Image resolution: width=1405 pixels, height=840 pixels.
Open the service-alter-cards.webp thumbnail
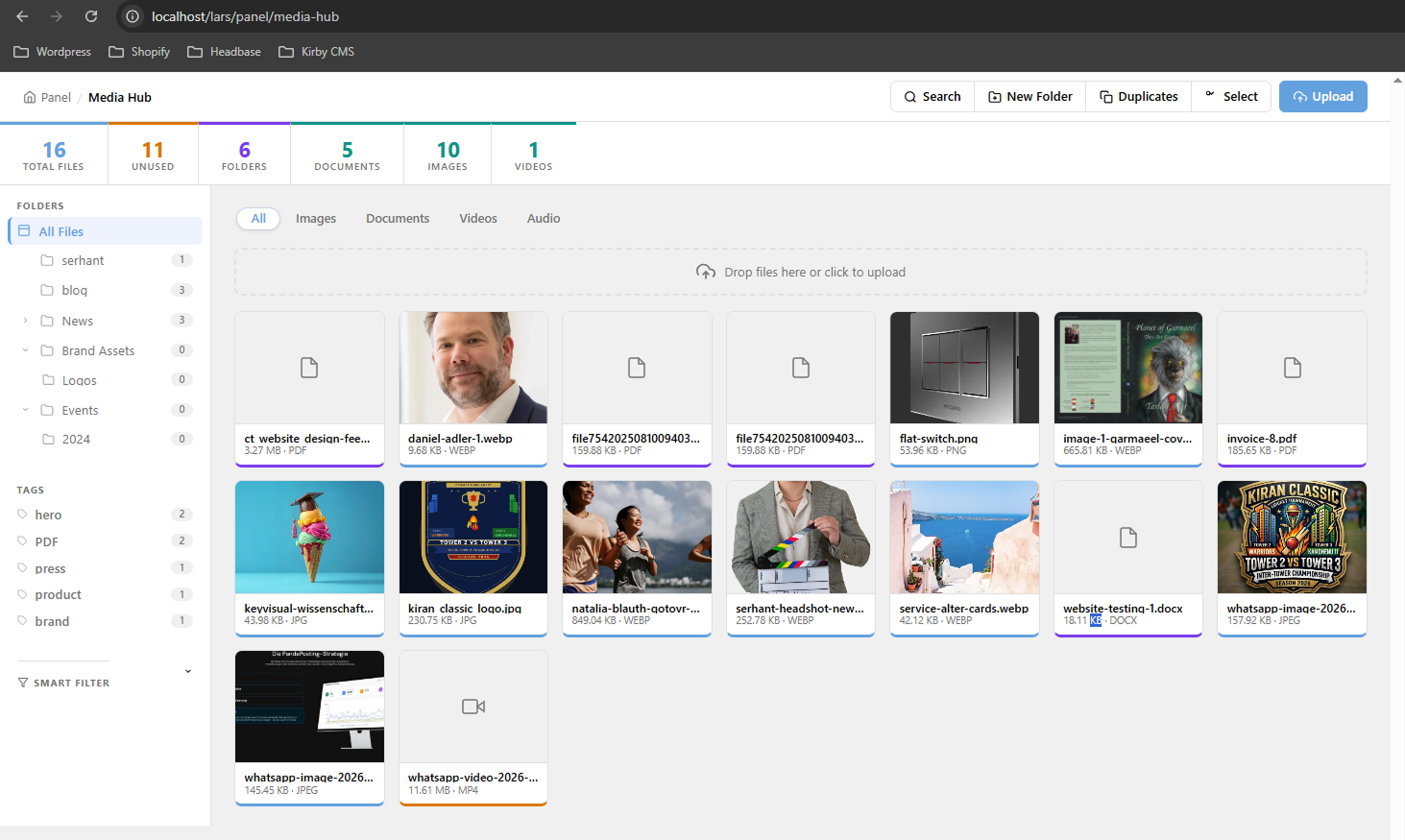coord(964,538)
